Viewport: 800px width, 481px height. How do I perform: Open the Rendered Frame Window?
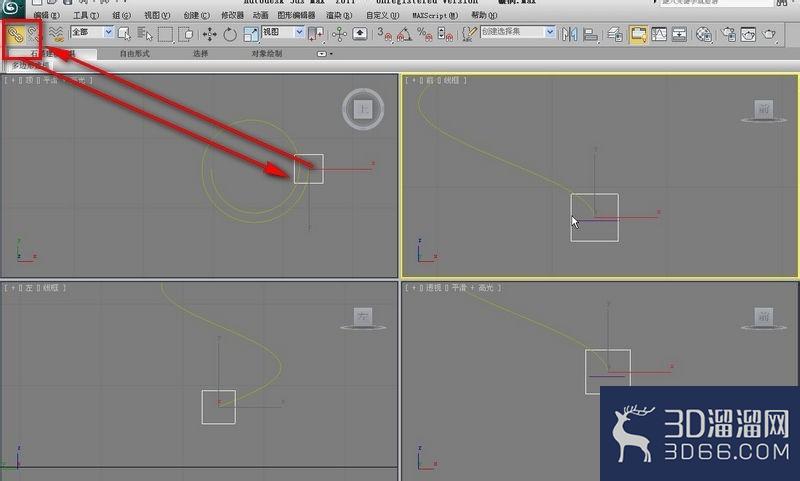pos(748,35)
